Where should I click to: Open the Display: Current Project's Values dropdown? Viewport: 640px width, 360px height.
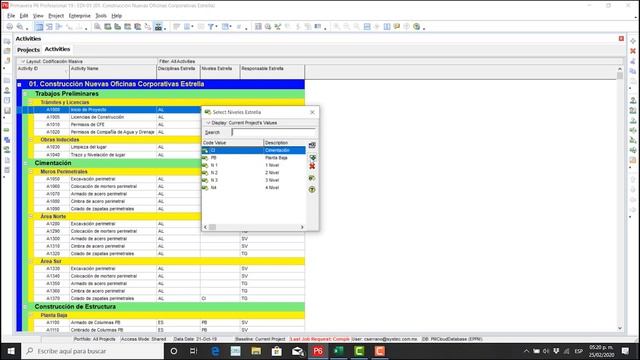click(242, 123)
